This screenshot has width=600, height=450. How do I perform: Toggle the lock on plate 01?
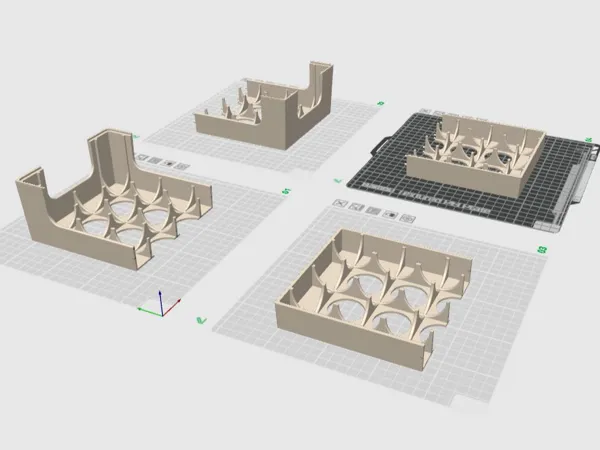[x=168, y=163]
